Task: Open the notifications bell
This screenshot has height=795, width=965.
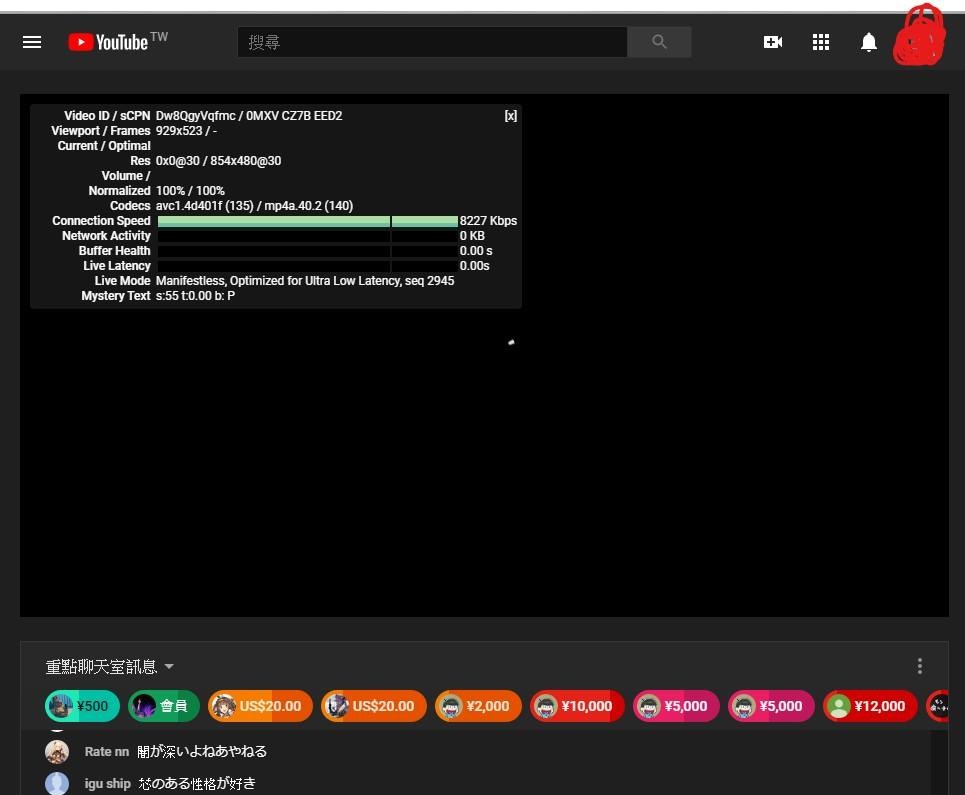Action: pos(869,42)
